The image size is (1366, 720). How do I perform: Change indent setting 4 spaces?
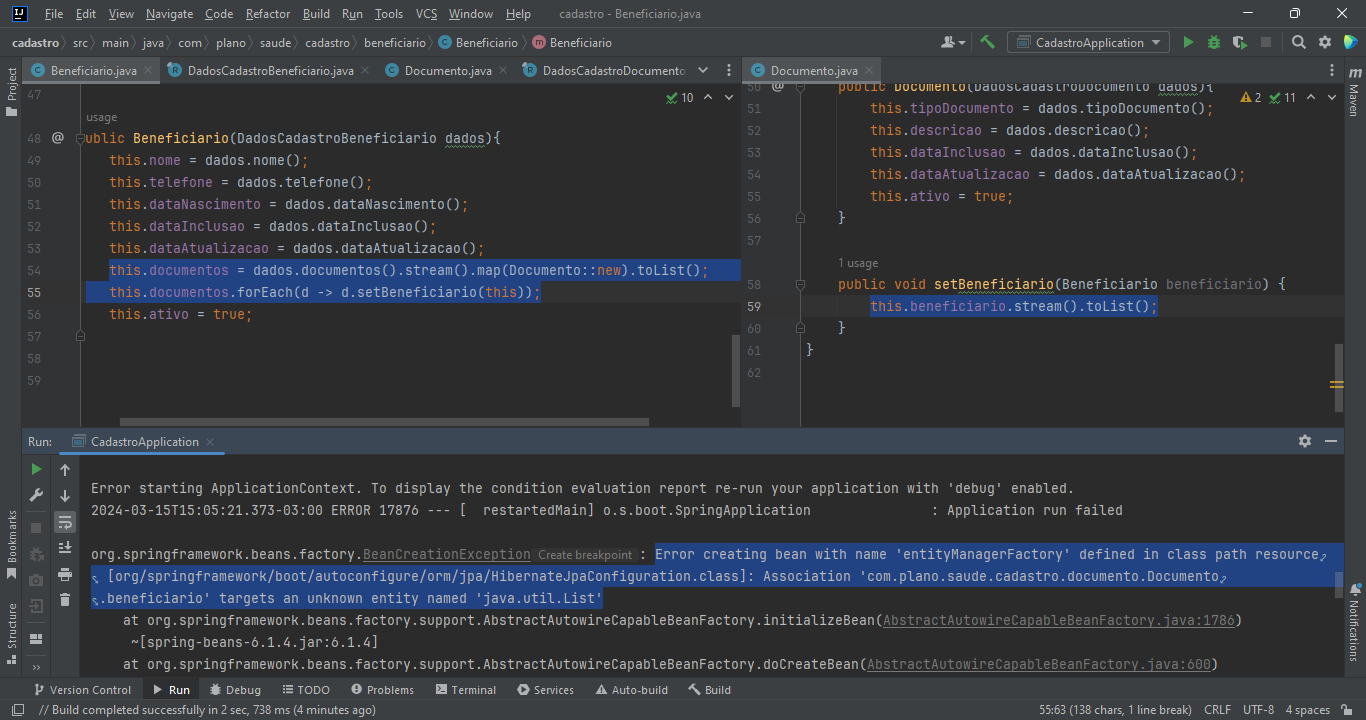tap(1307, 710)
